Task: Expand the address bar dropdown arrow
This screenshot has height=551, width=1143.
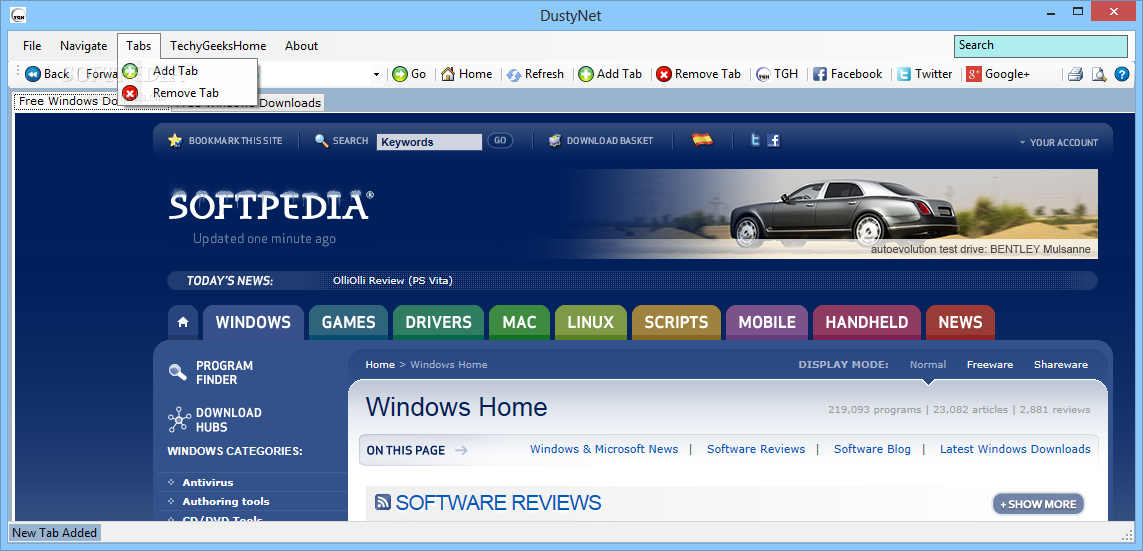Action: point(376,74)
